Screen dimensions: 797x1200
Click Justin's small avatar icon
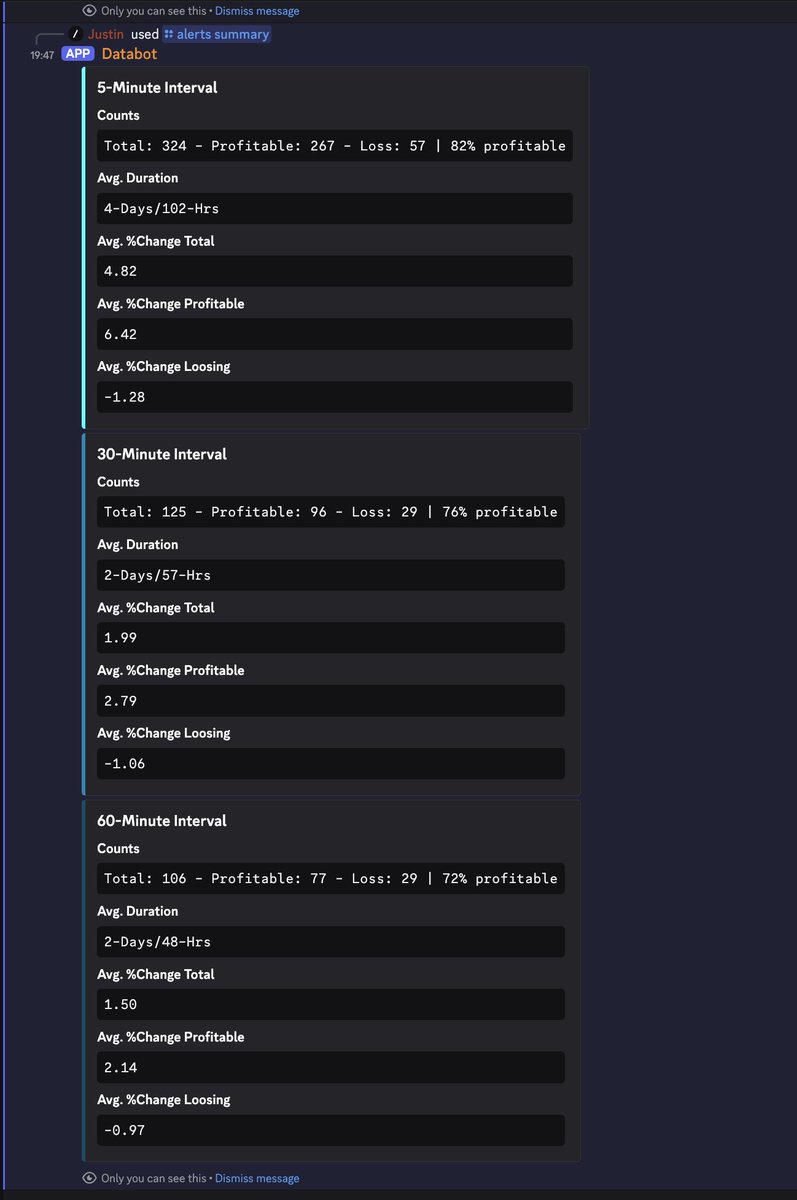tap(75, 34)
